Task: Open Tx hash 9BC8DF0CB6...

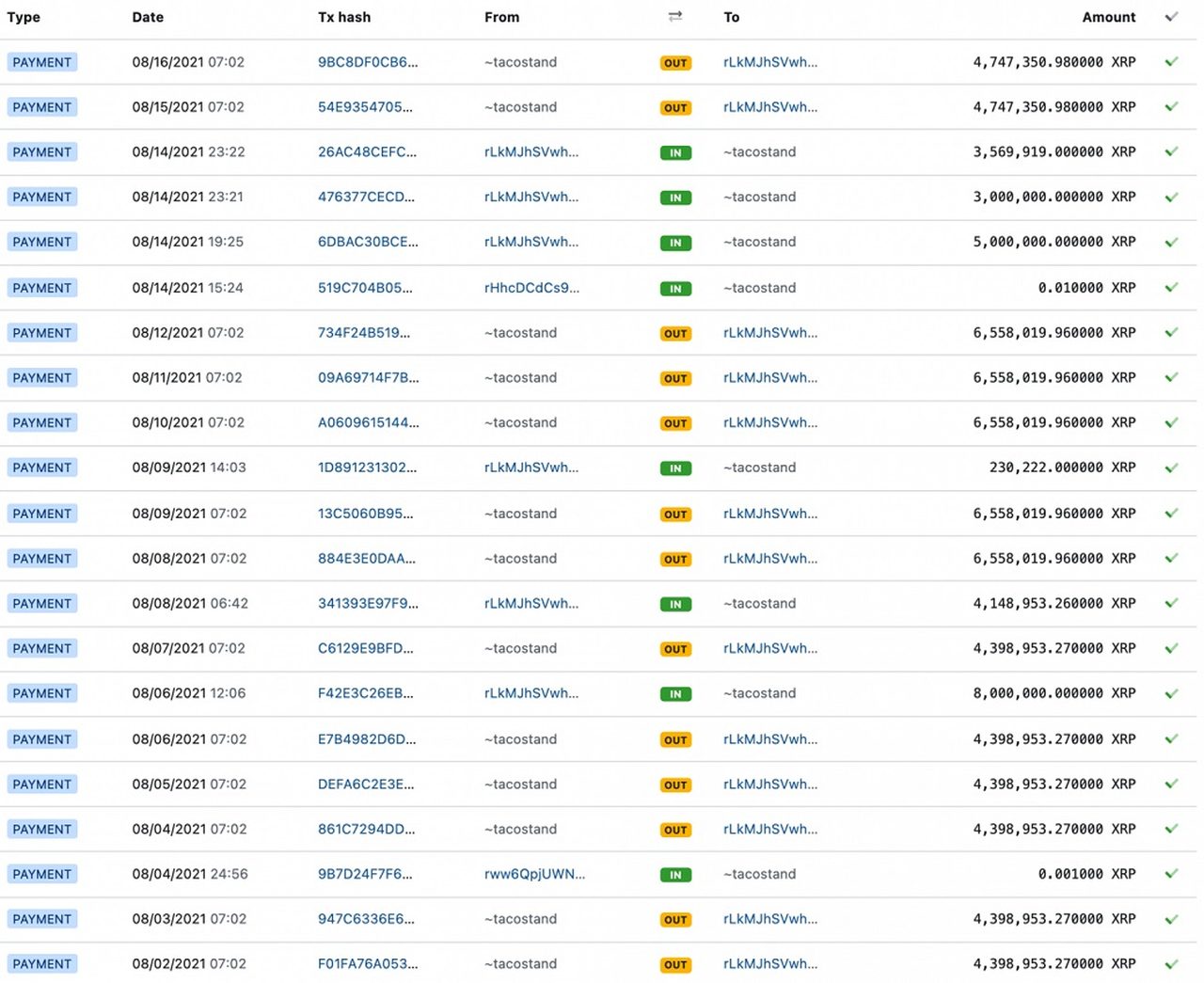Action: point(368,62)
